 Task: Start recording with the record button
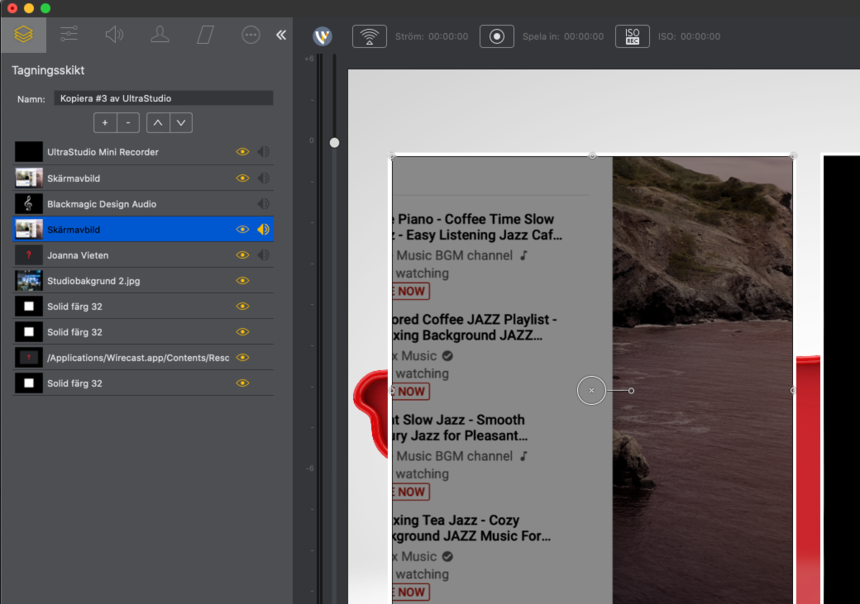pyautogui.click(x=496, y=37)
